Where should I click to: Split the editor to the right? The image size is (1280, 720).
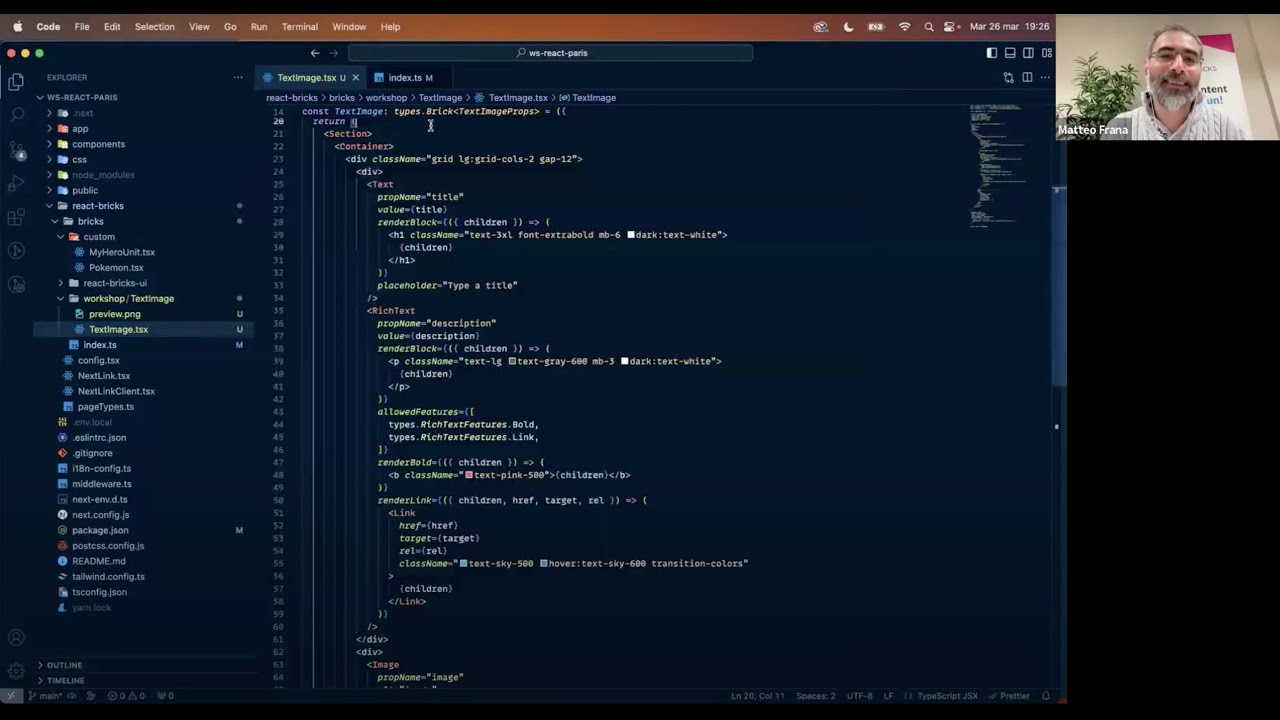(1027, 77)
